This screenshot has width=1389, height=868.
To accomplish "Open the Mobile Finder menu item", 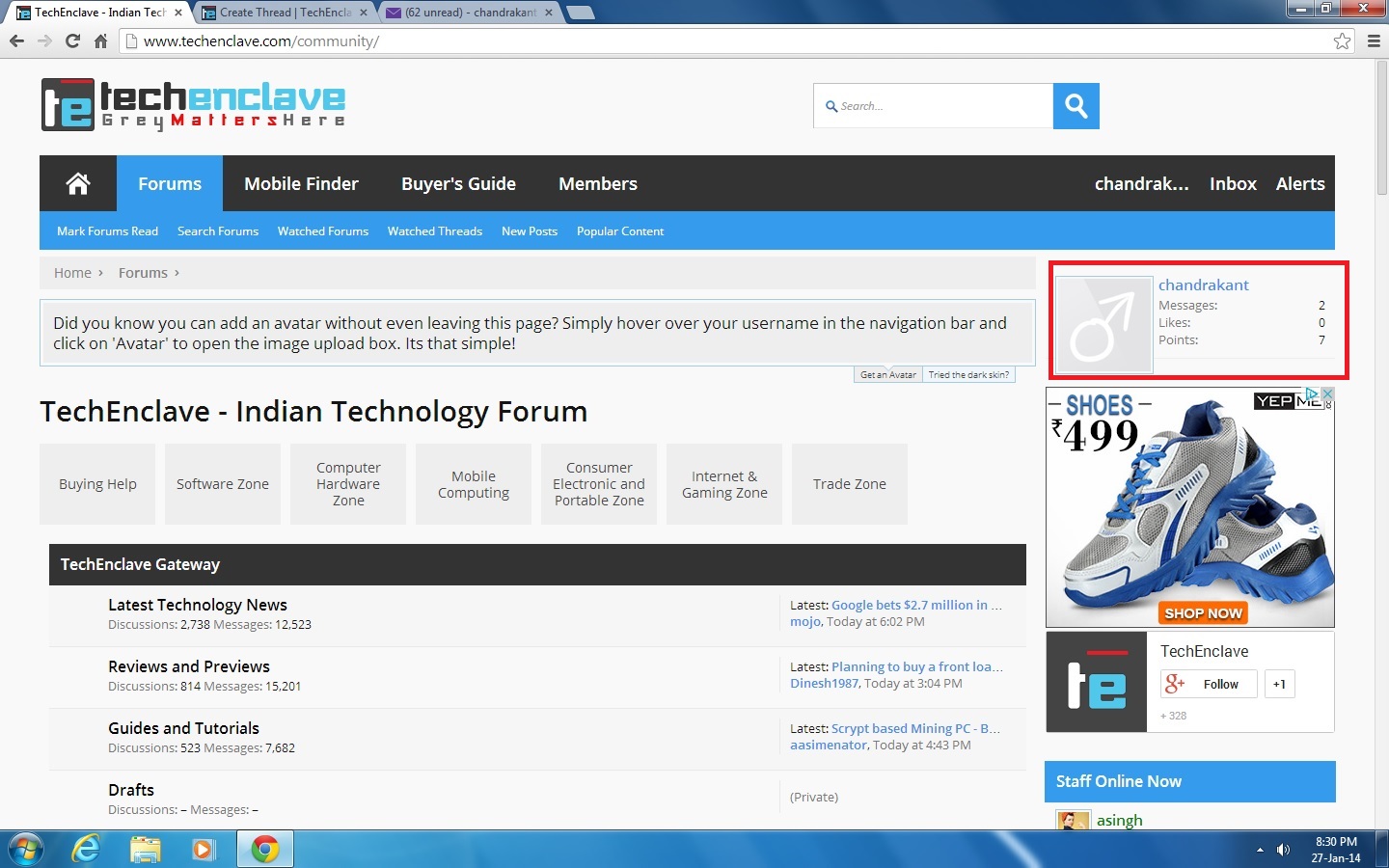I will coord(301,183).
